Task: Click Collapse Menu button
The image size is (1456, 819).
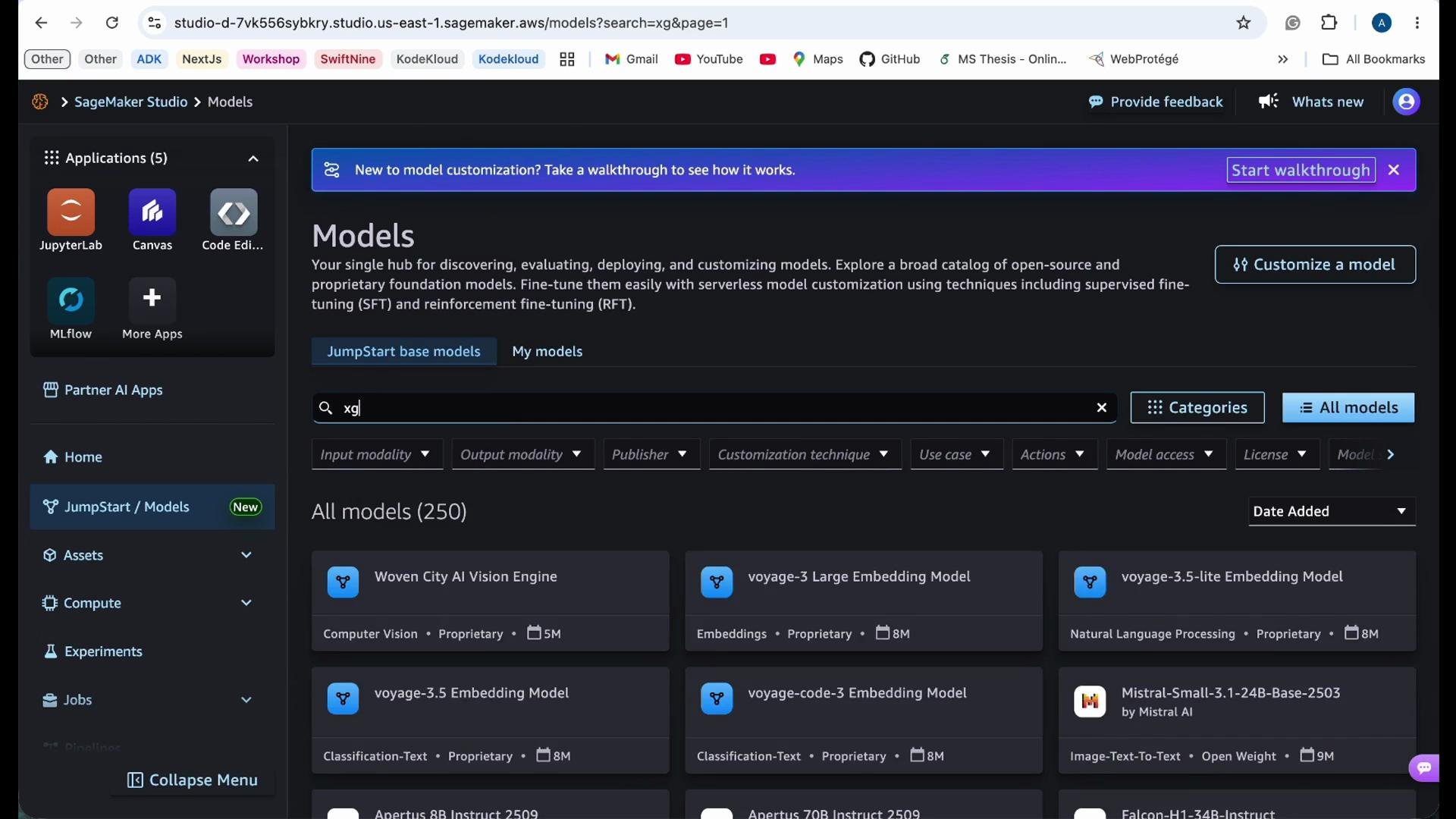Action: [x=193, y=780]
